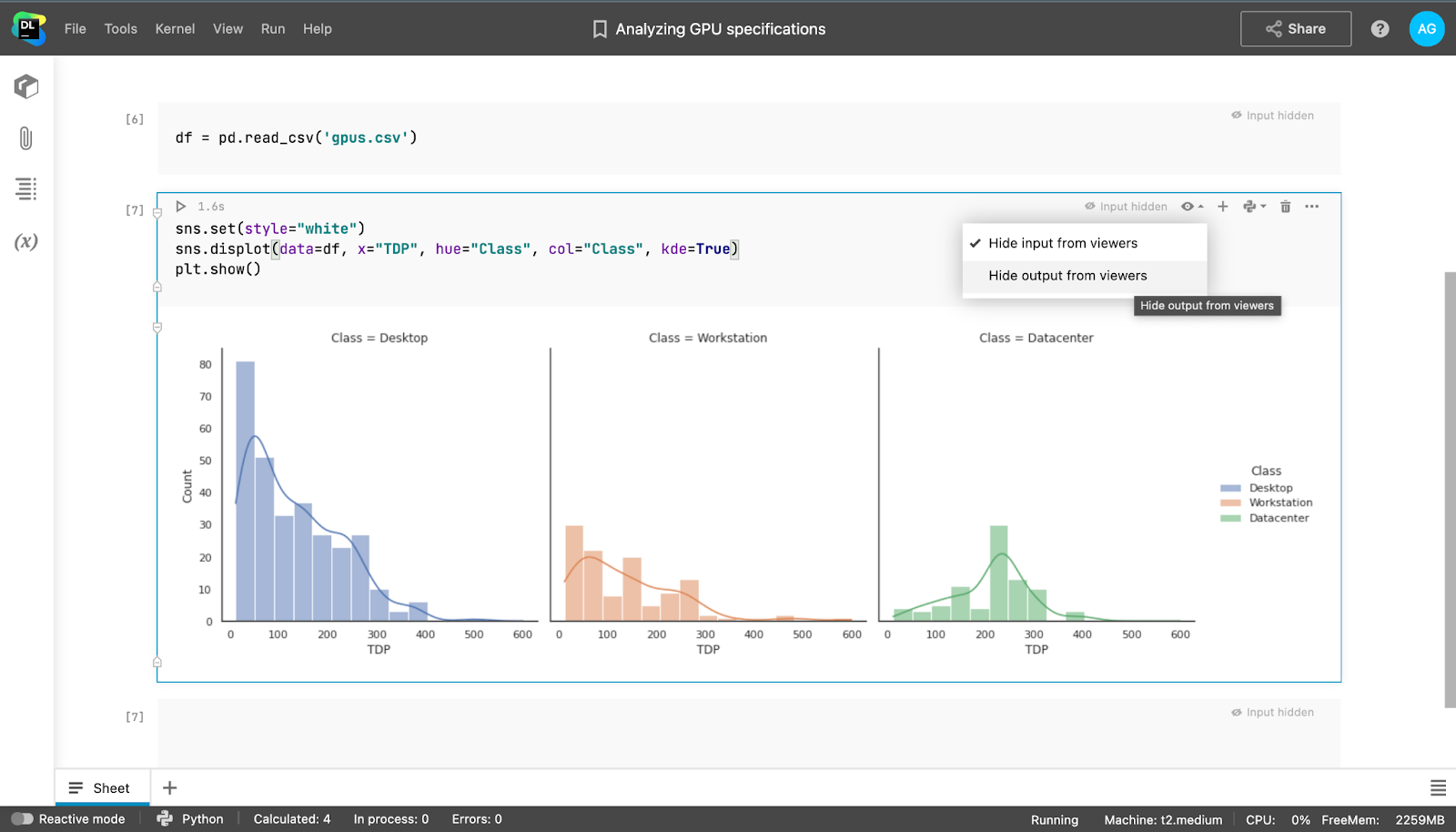The width and height of the screenshot is (1456, 832).
Task: Click the 'Count' y-axis label
Action: [x=187, y=486]
